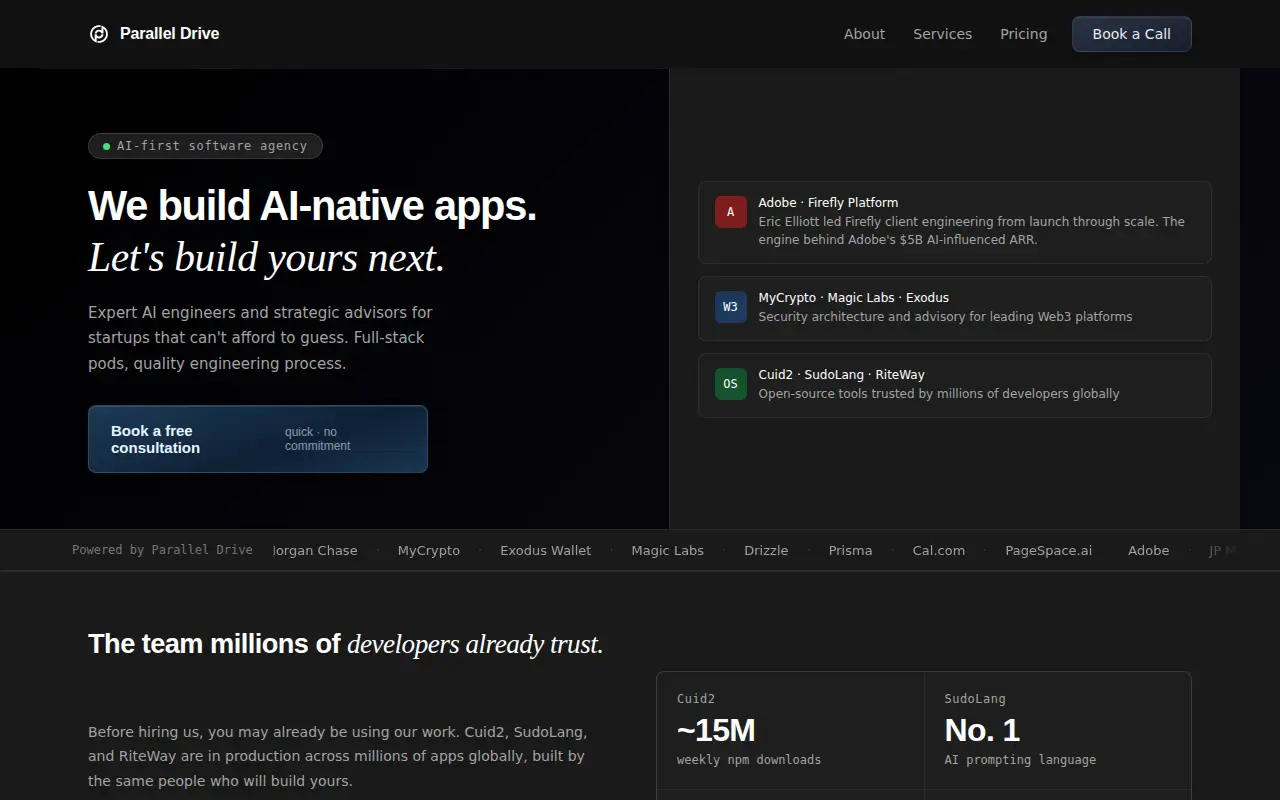Click MyCrypto in the client ticker

tap(429, 551)
